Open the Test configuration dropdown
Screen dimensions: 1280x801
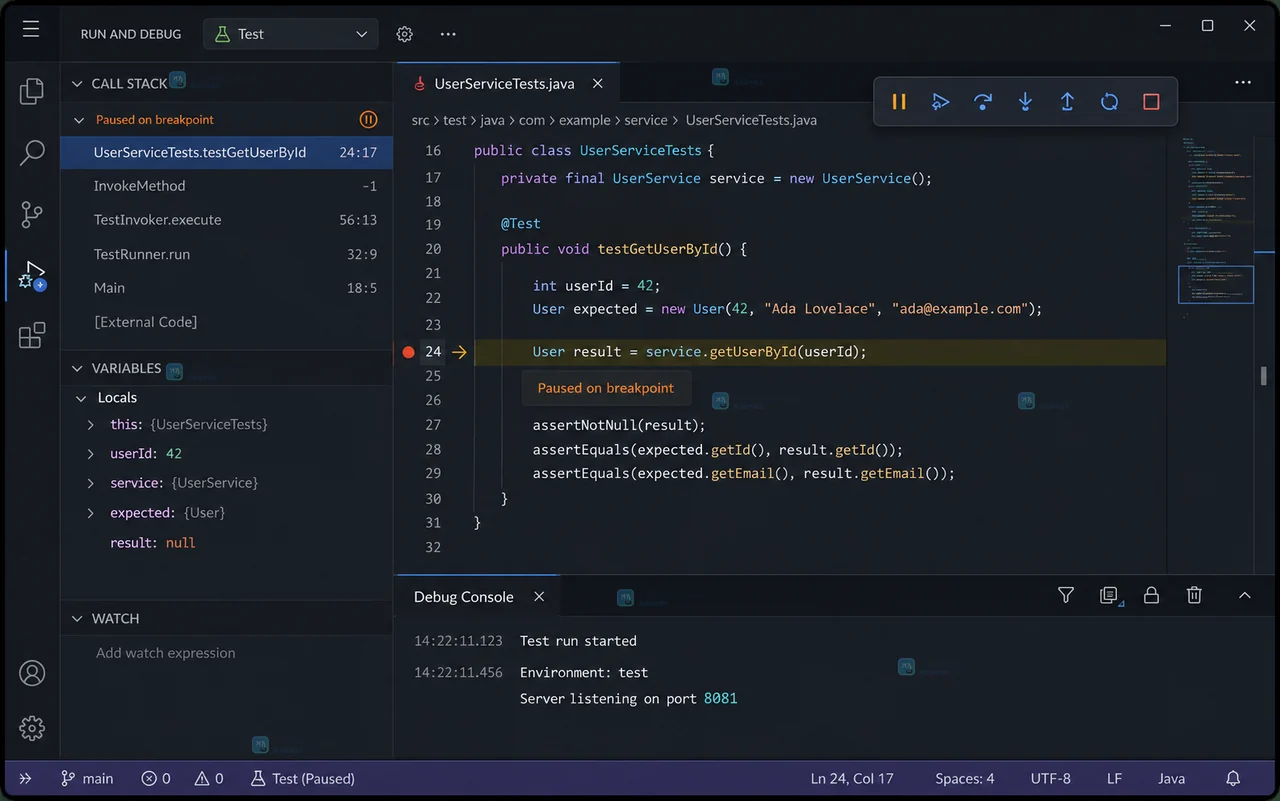click(x=291, y=34)
